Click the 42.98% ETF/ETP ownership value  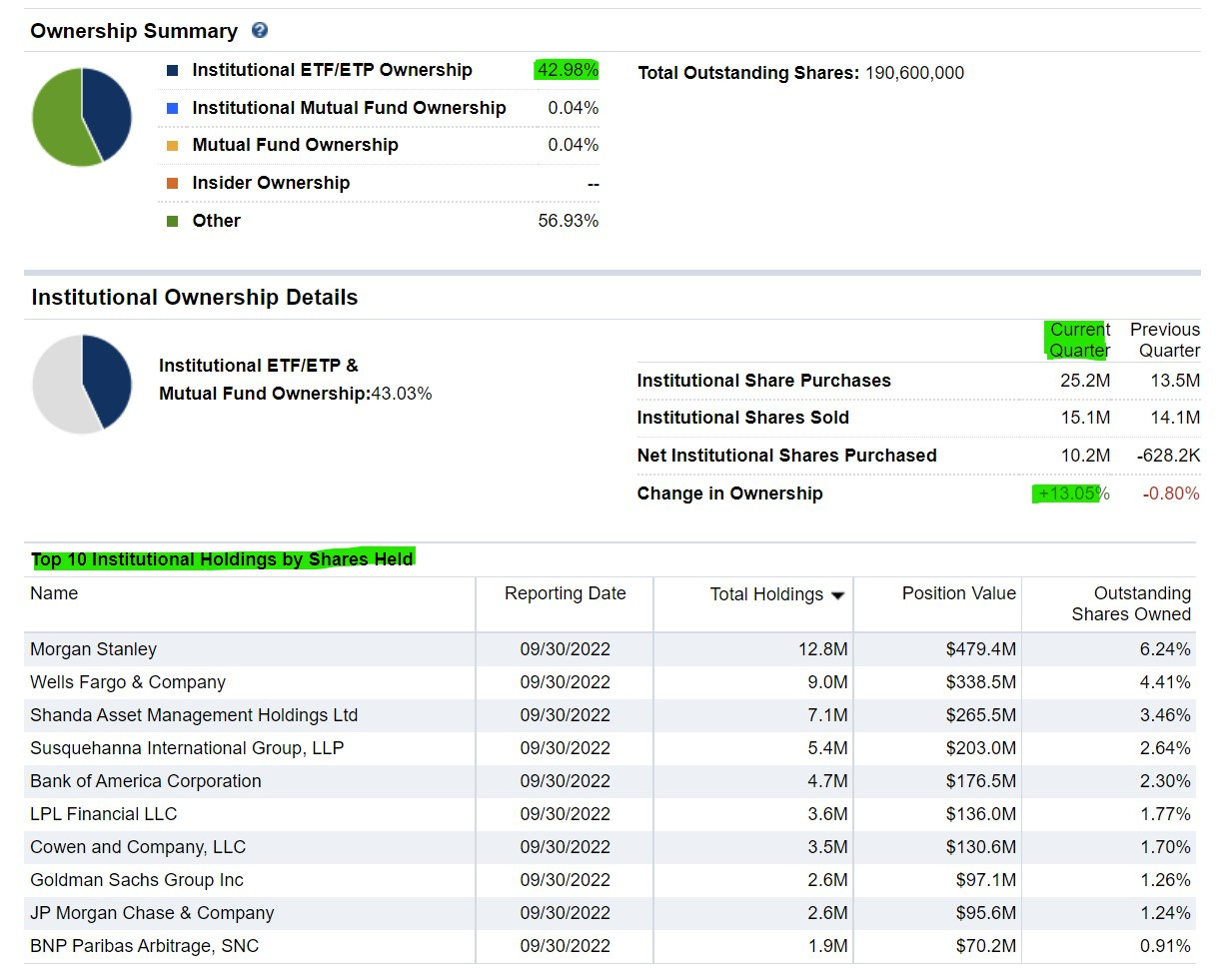tap(568, 70)
